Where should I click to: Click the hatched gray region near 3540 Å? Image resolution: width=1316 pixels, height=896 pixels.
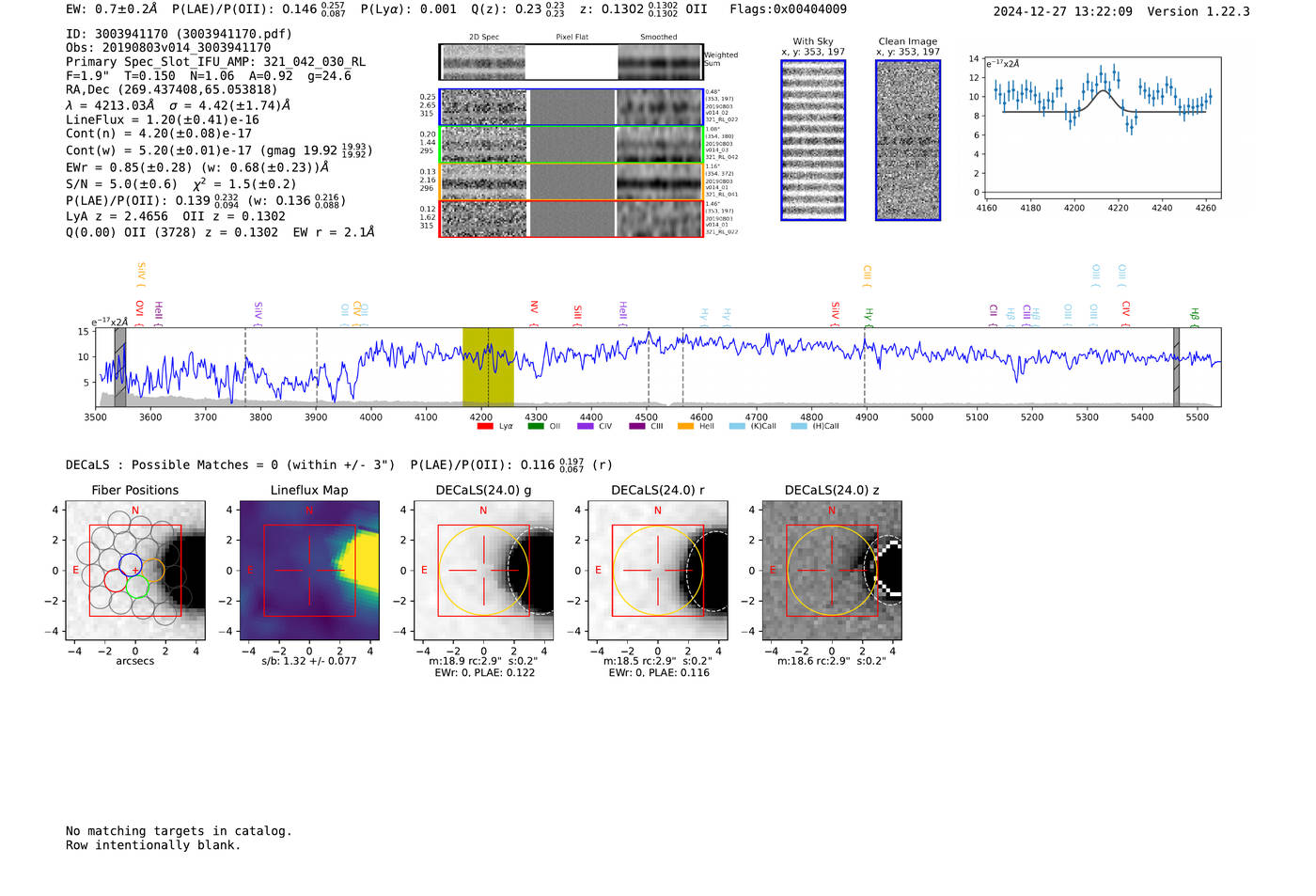tap(120, 367)
